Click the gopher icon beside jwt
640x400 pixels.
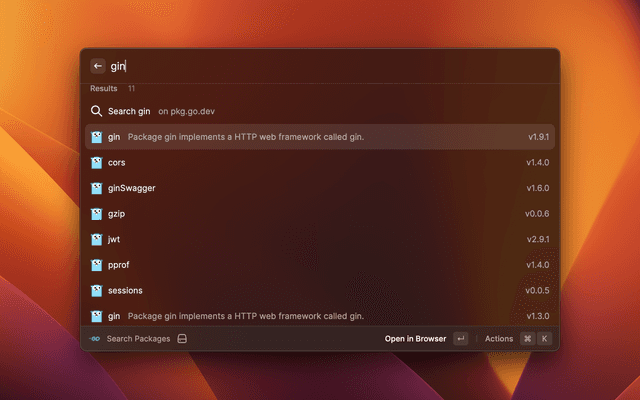coord(97,240)
